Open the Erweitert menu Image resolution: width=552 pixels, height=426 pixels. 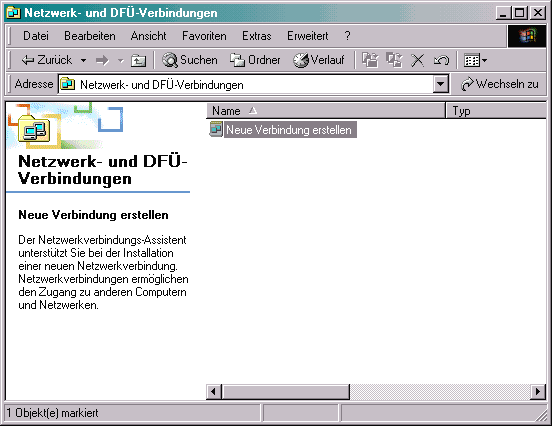(x=307, y=36)
